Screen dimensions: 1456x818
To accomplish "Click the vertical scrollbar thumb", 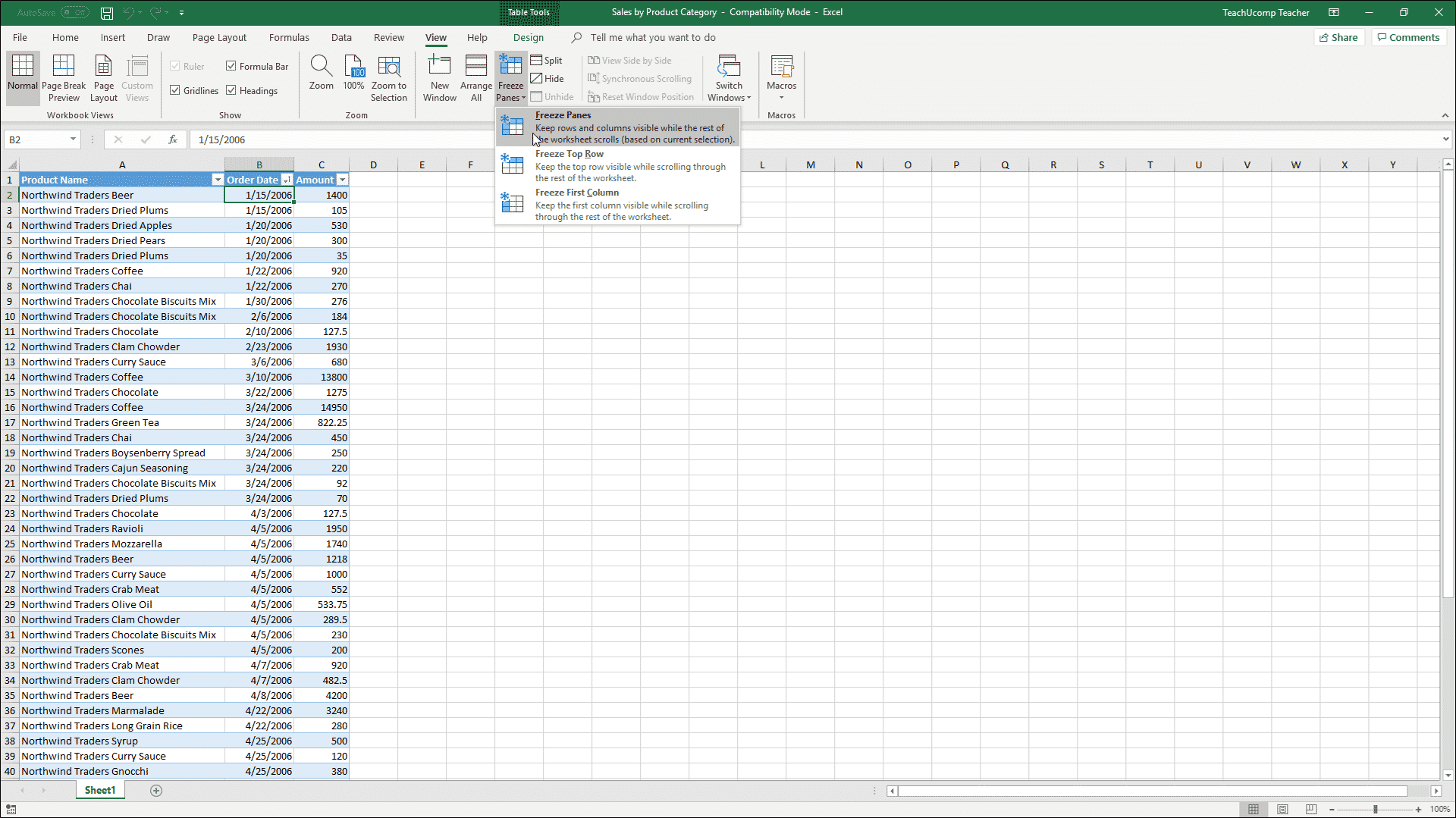I will coord(1448,383).
